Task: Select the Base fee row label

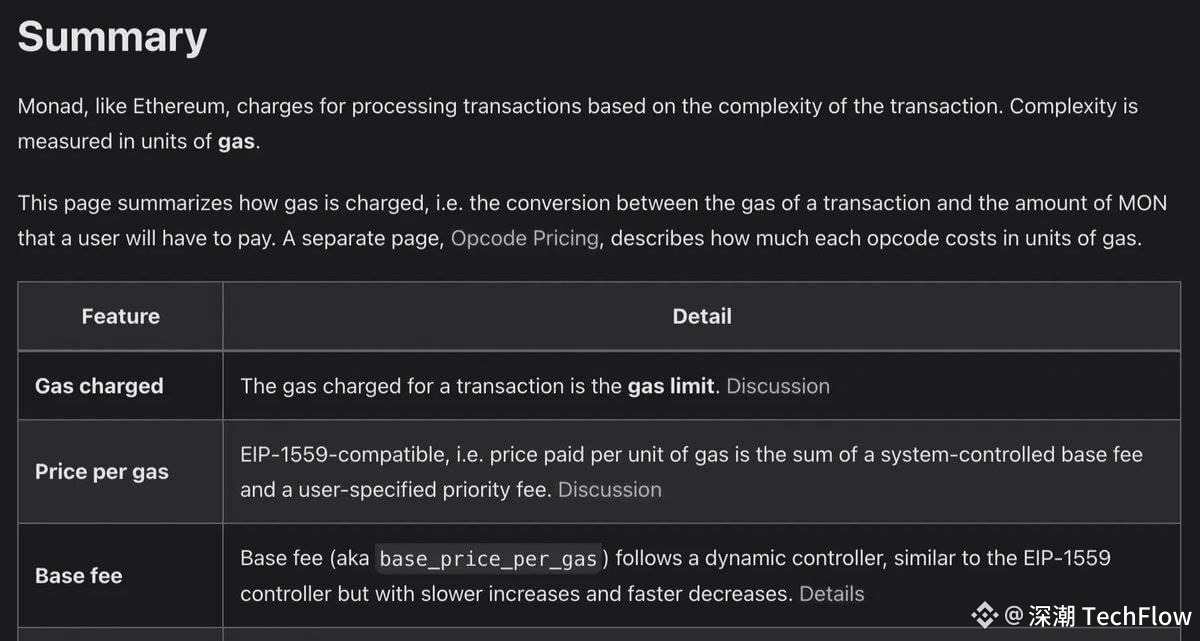Action: pyautogui.click(x=79, y=576)
